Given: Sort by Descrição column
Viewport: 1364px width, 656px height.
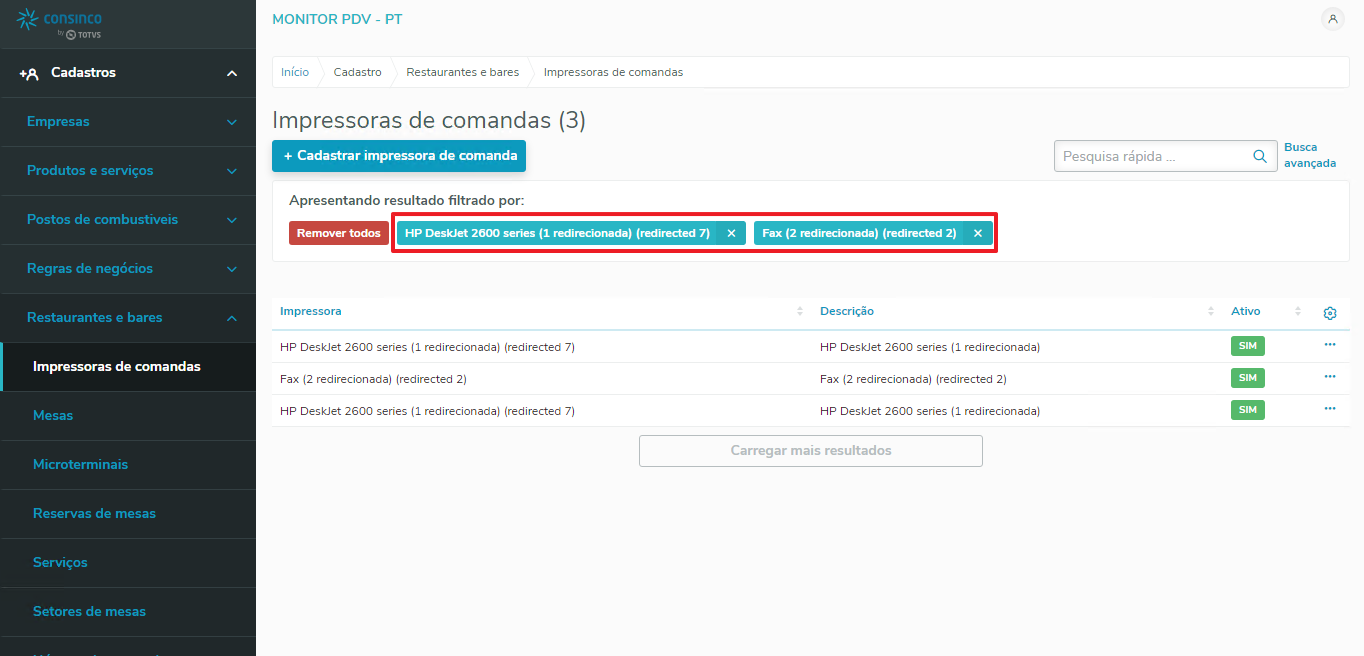Looking at the screenshot, I should 1211,312.
